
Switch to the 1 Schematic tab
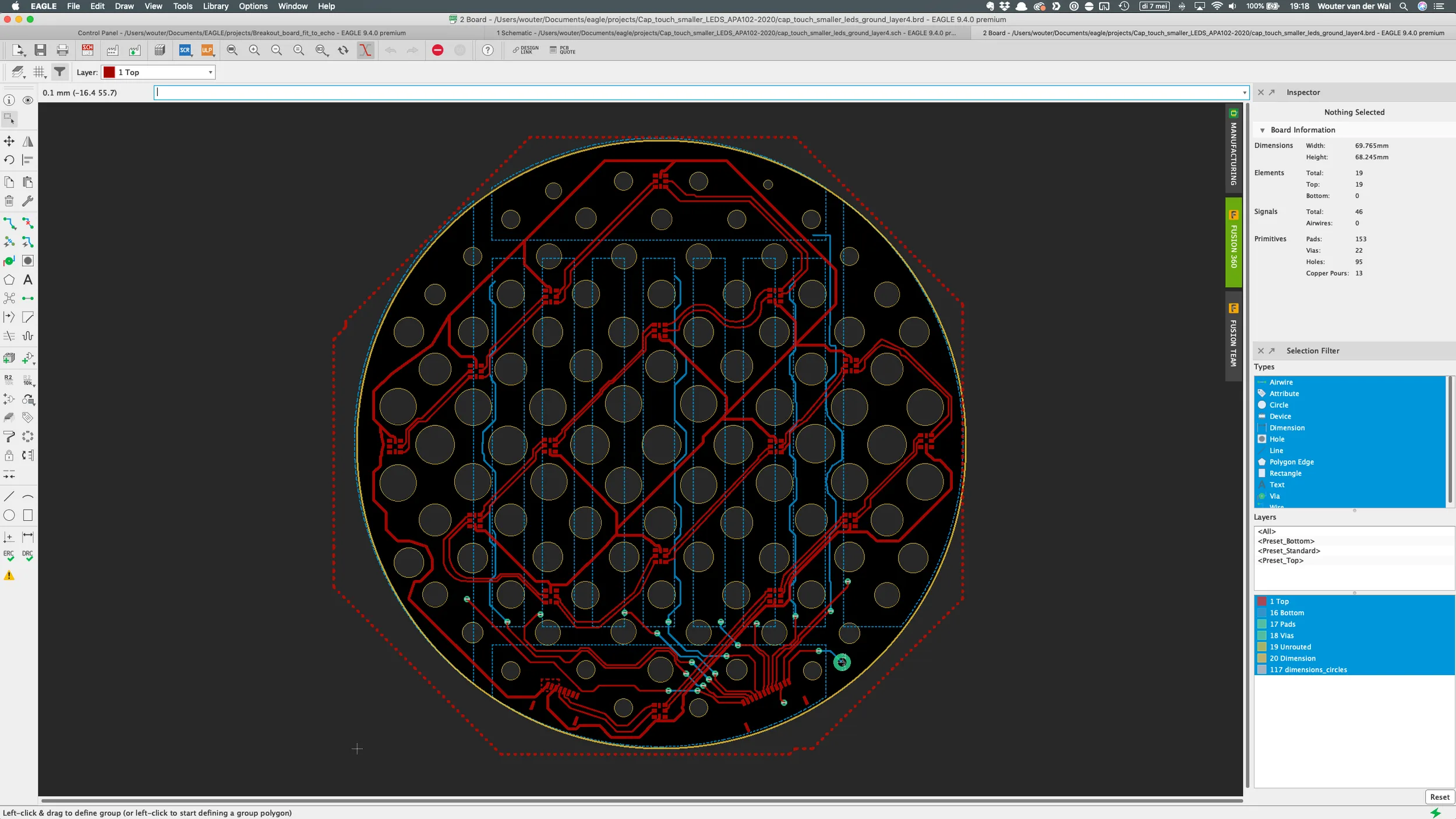pyautogui.click(x=726, y=33)
